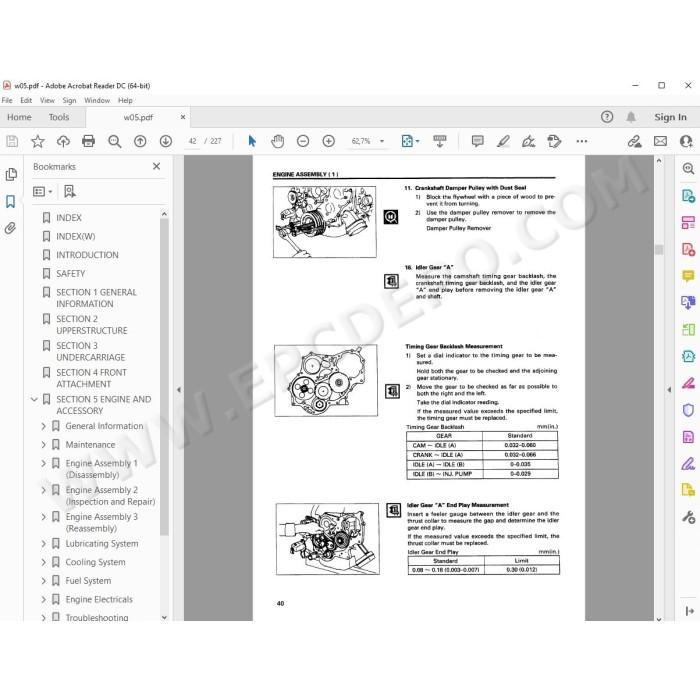Close the Bookmarks panel
The height and width of the screenshot is (700, 700).
[x=156, y=167]
